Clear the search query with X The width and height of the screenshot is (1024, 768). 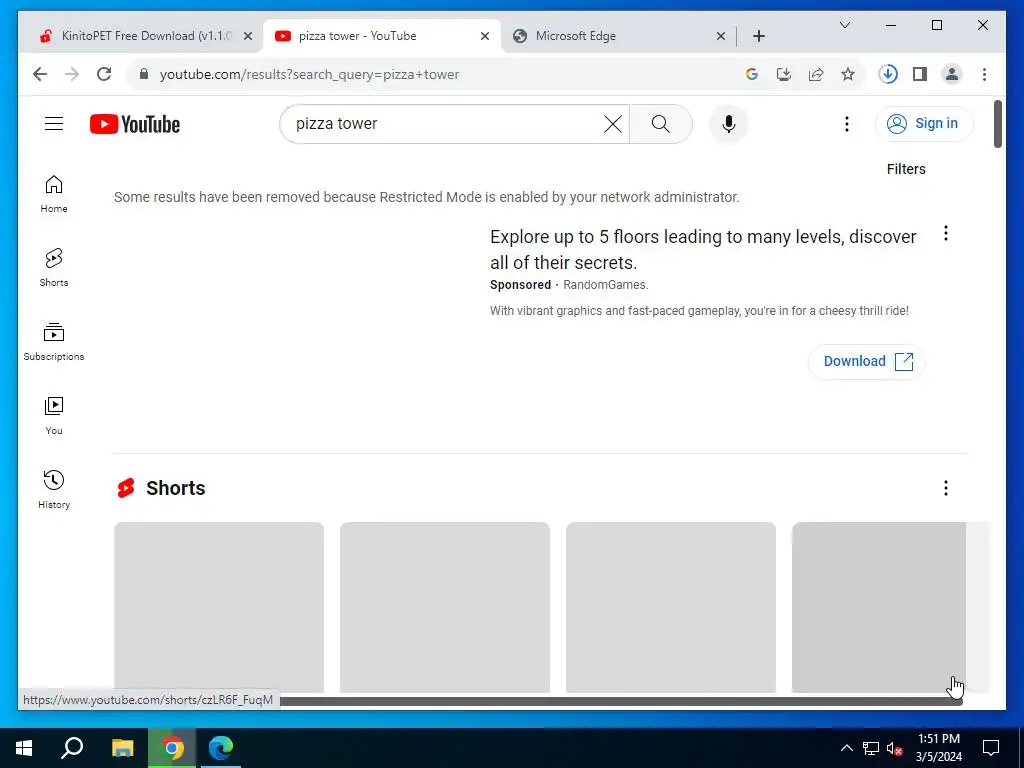point(613,124)
